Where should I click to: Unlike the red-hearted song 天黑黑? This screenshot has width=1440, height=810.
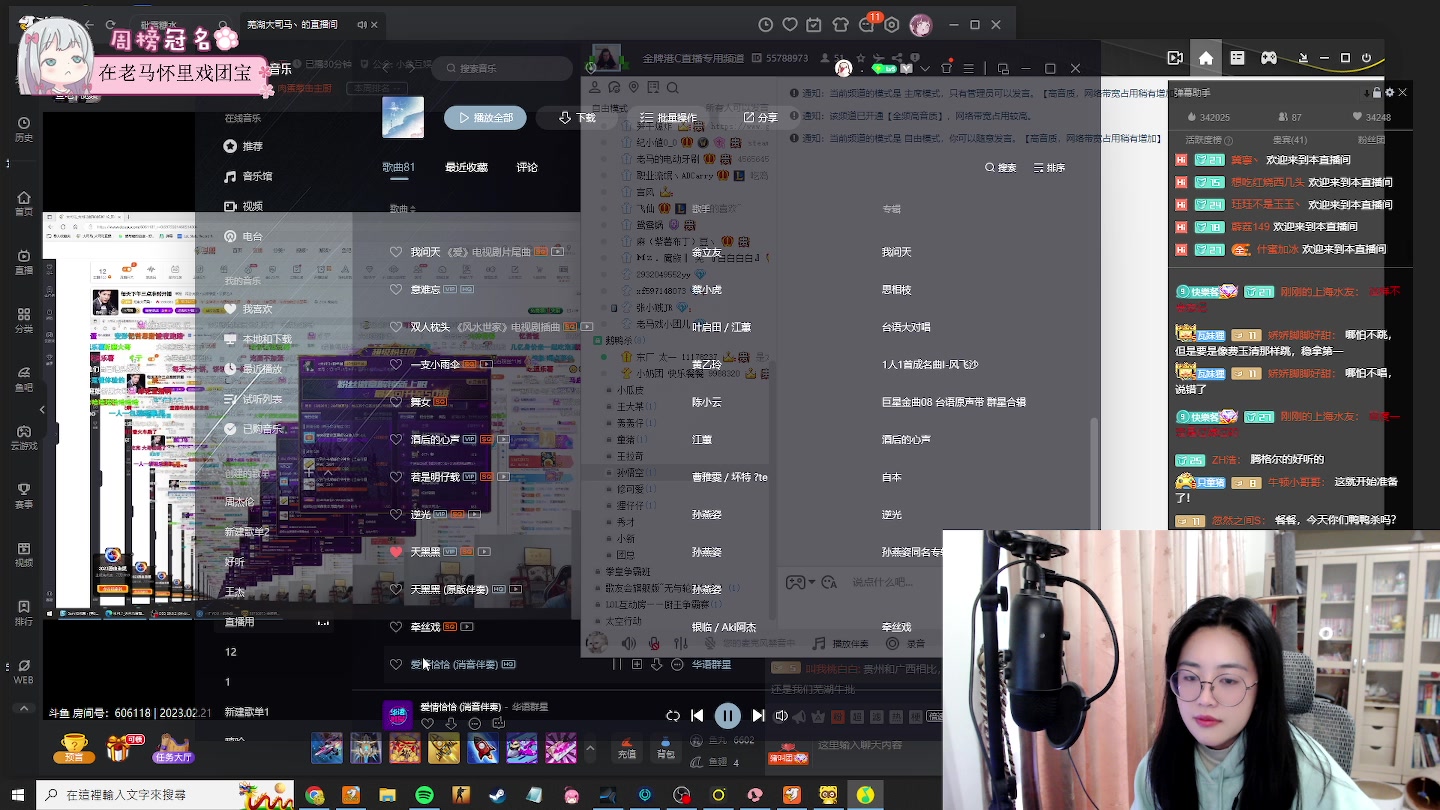tap(396, 551)
